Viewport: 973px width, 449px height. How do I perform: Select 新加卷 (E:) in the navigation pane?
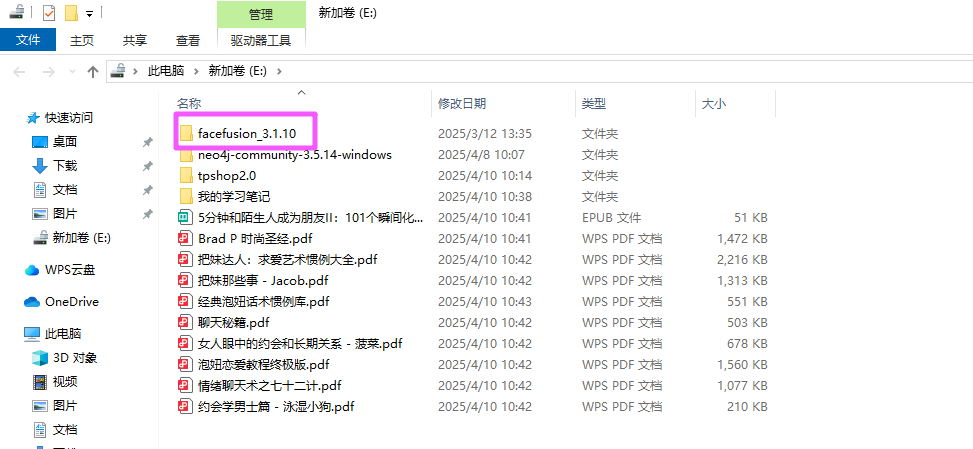pyautogui.click(x=81, y=238)
